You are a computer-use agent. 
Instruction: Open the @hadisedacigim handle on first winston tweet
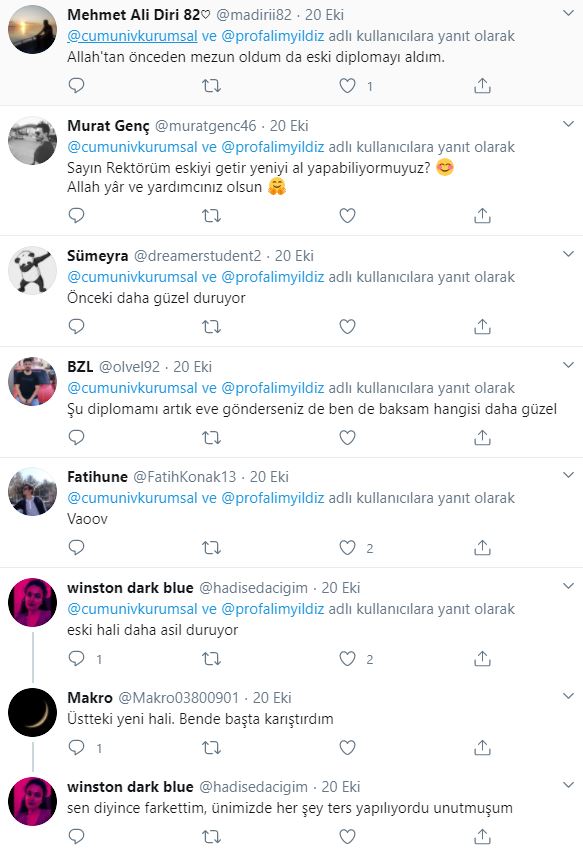253,588
